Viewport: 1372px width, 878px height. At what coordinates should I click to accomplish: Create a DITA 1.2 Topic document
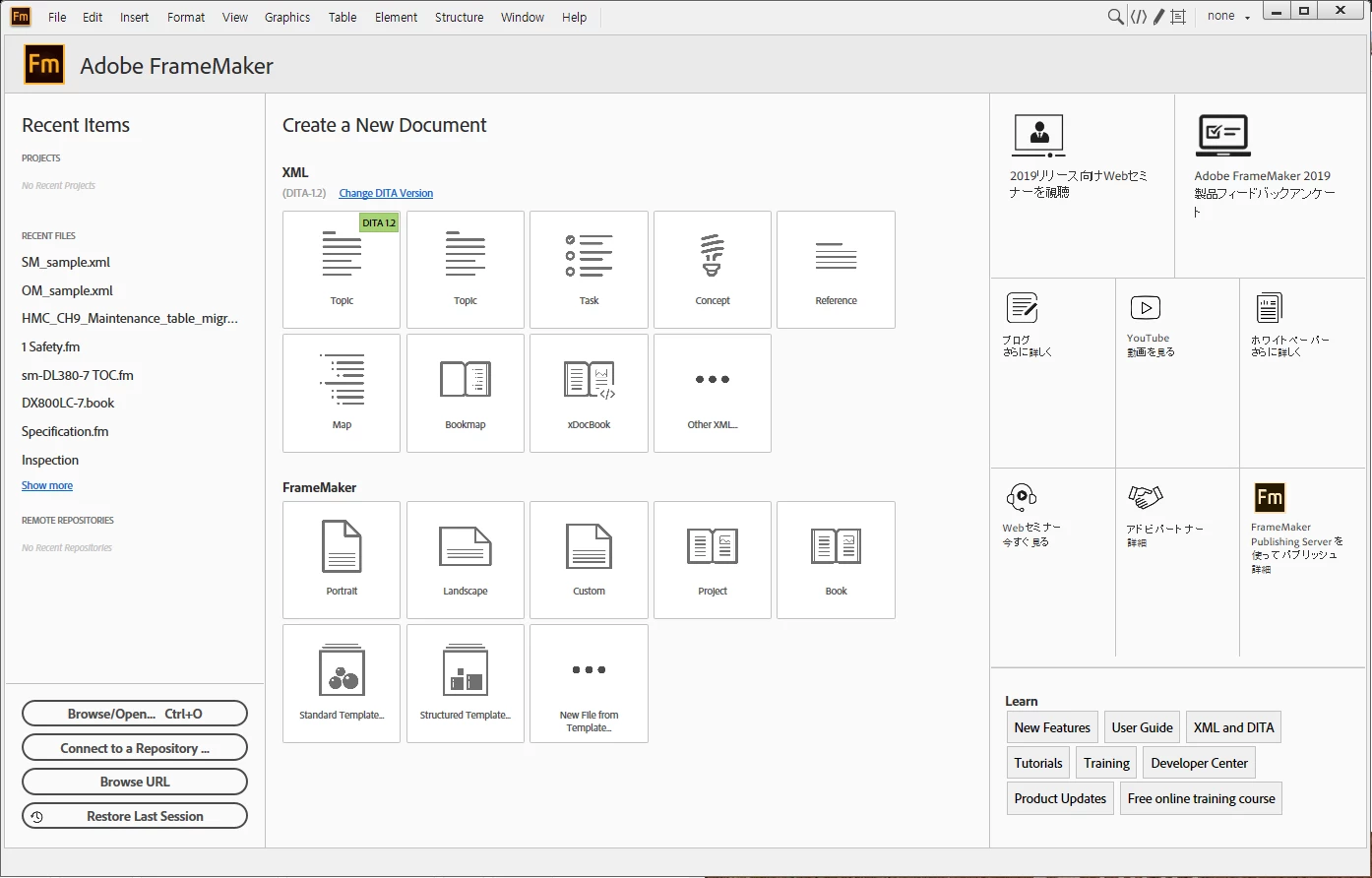tap(342, 270)
